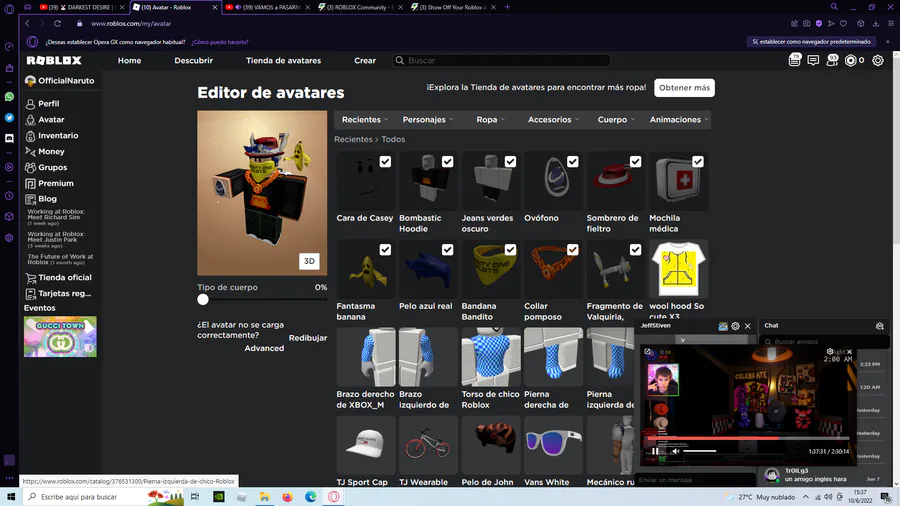This screenshot has height=506, width=900.
Task: Open Tienda de avatares nav item
Action: pyautogui.click(x=284, y=60)
